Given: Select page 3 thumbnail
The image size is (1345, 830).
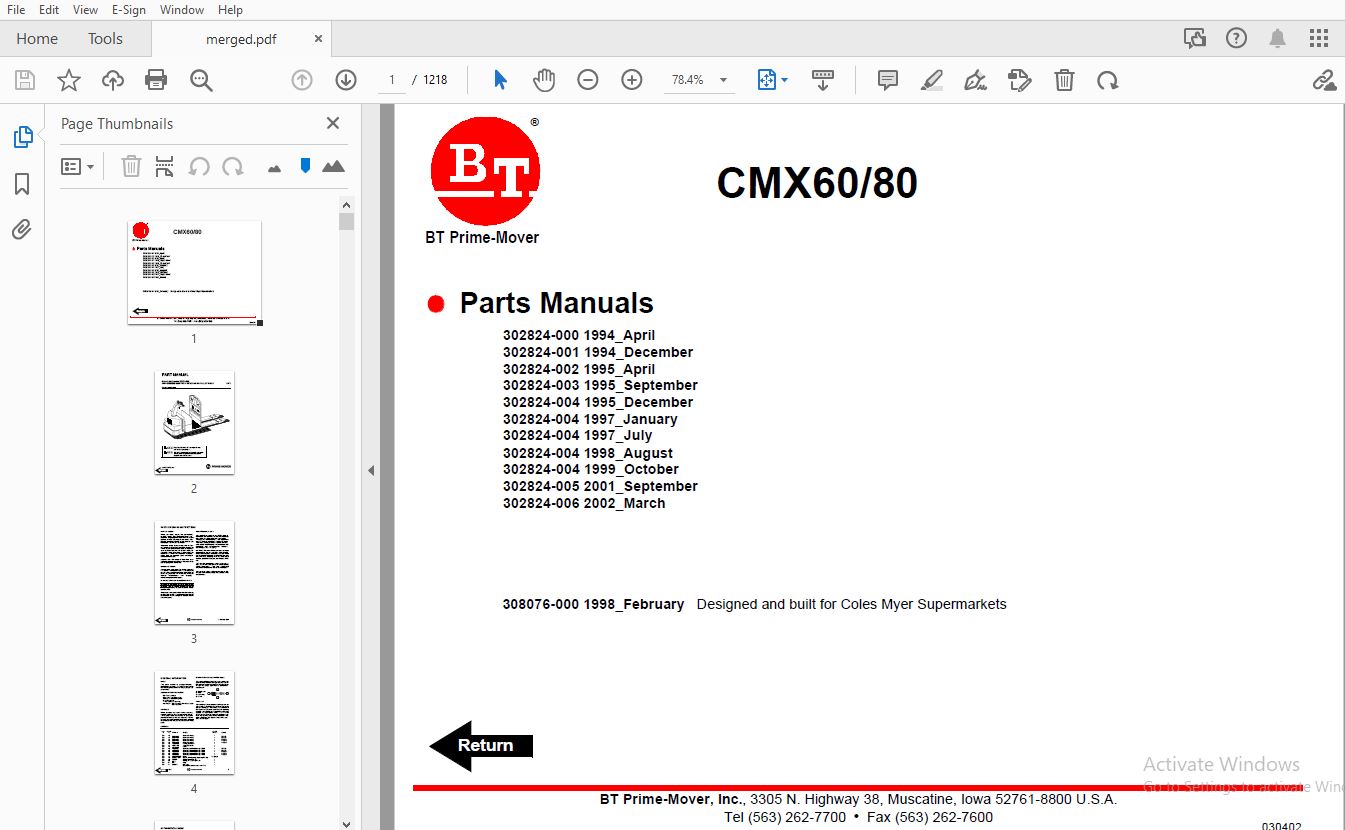Looking at the screenshot, I should click(194, 572).
